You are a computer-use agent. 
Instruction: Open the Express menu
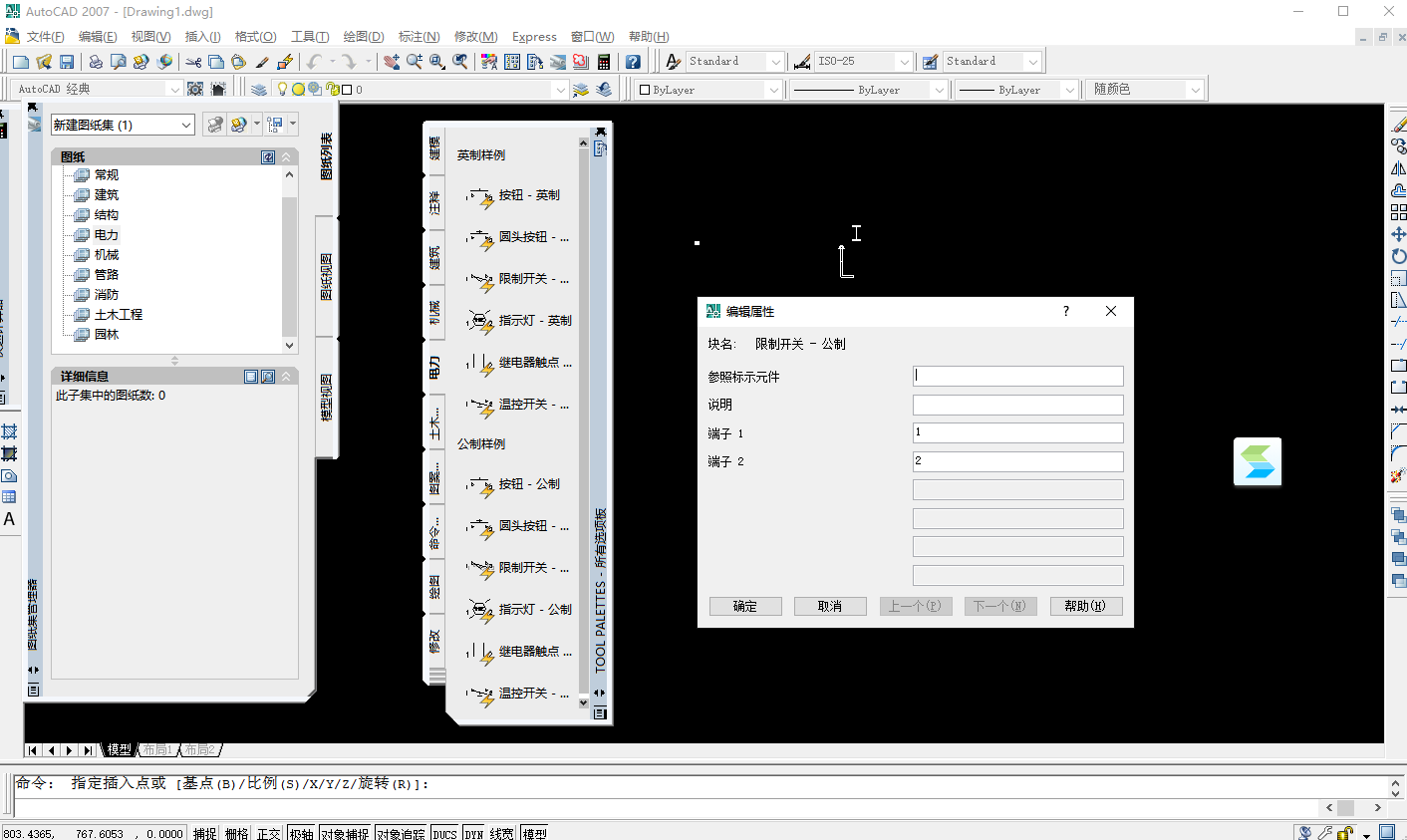(534, 37)
